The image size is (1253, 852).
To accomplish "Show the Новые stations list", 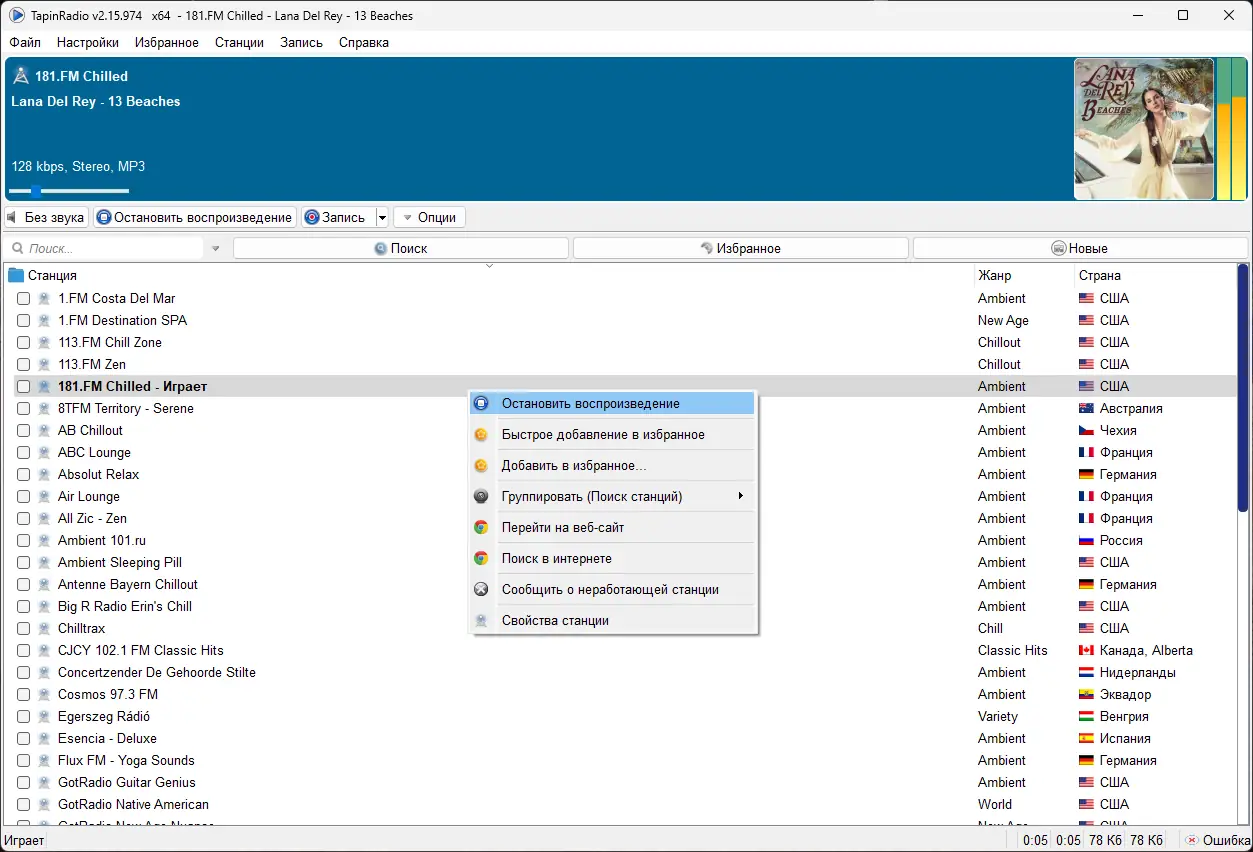I will coord(1080,248).
